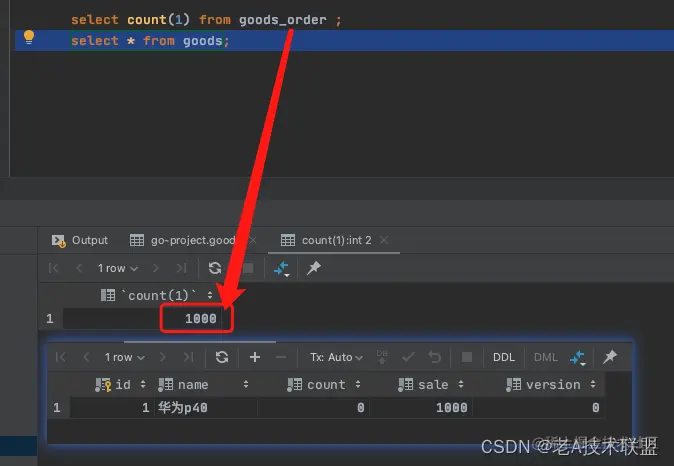This screenshot has height=466, width=674.
Task: Click the stop square next to DDL
Action: 467,357
